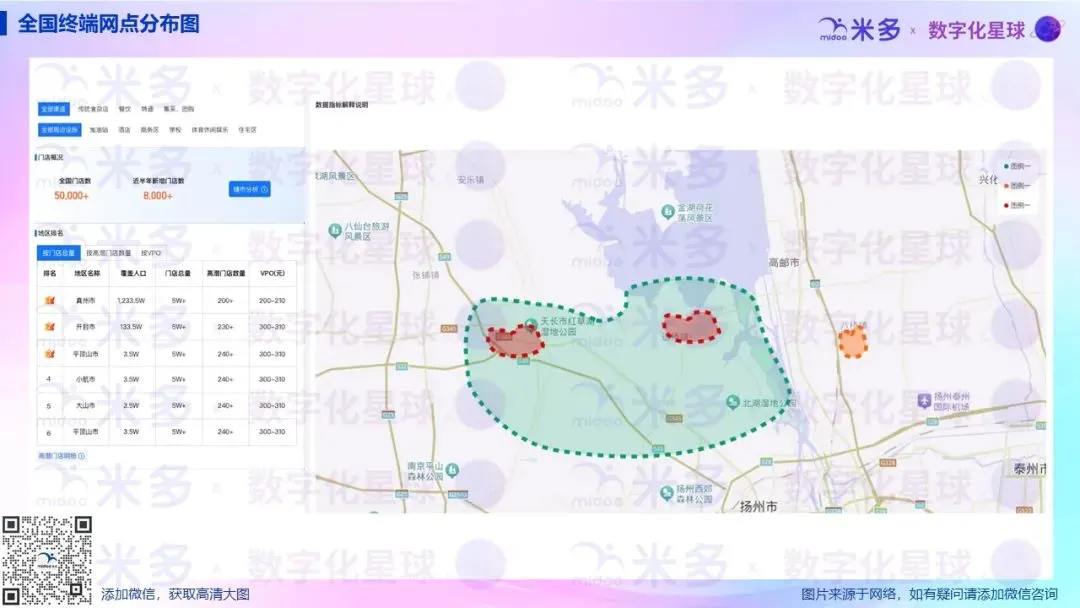Click the 排名 column header

point(50,273)
